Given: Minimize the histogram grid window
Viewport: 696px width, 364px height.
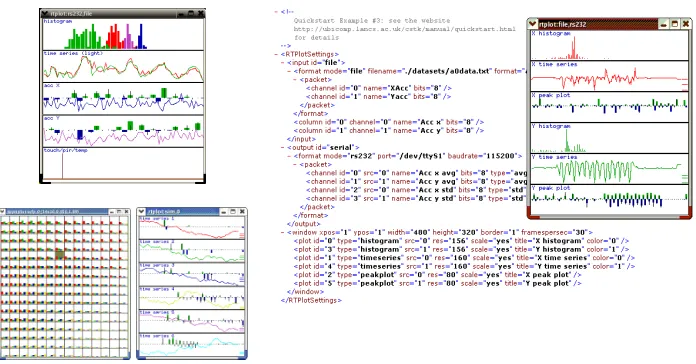Looking at the screenshot, I should 111,212.
